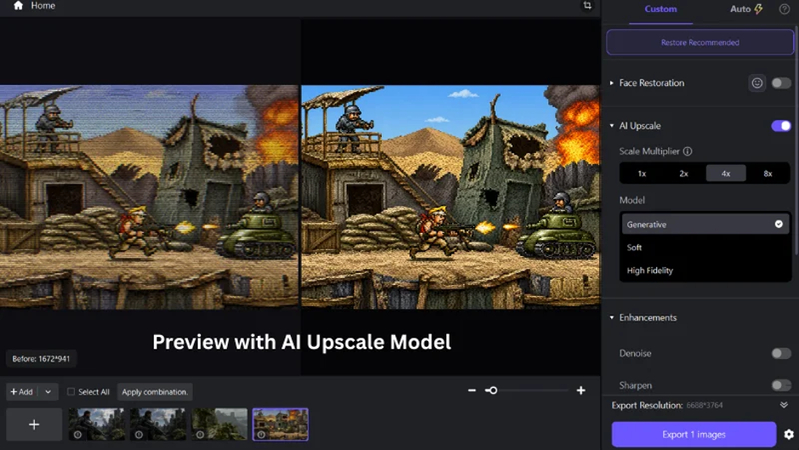
Task: Open export settings gear icon
Action: point(789,434)
